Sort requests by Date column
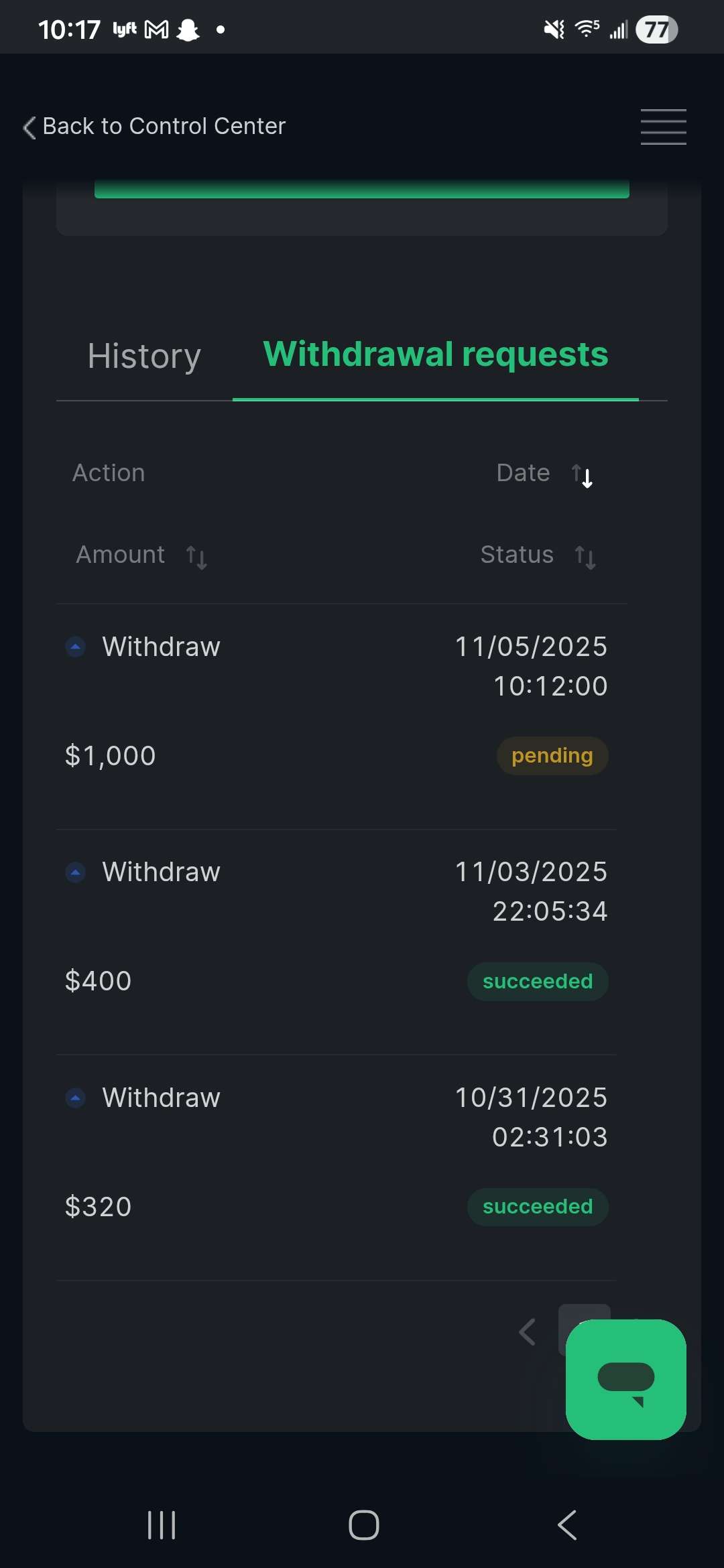Image resolution: width=724 pixels, height=1568 pixels. [x=582, y=475]
